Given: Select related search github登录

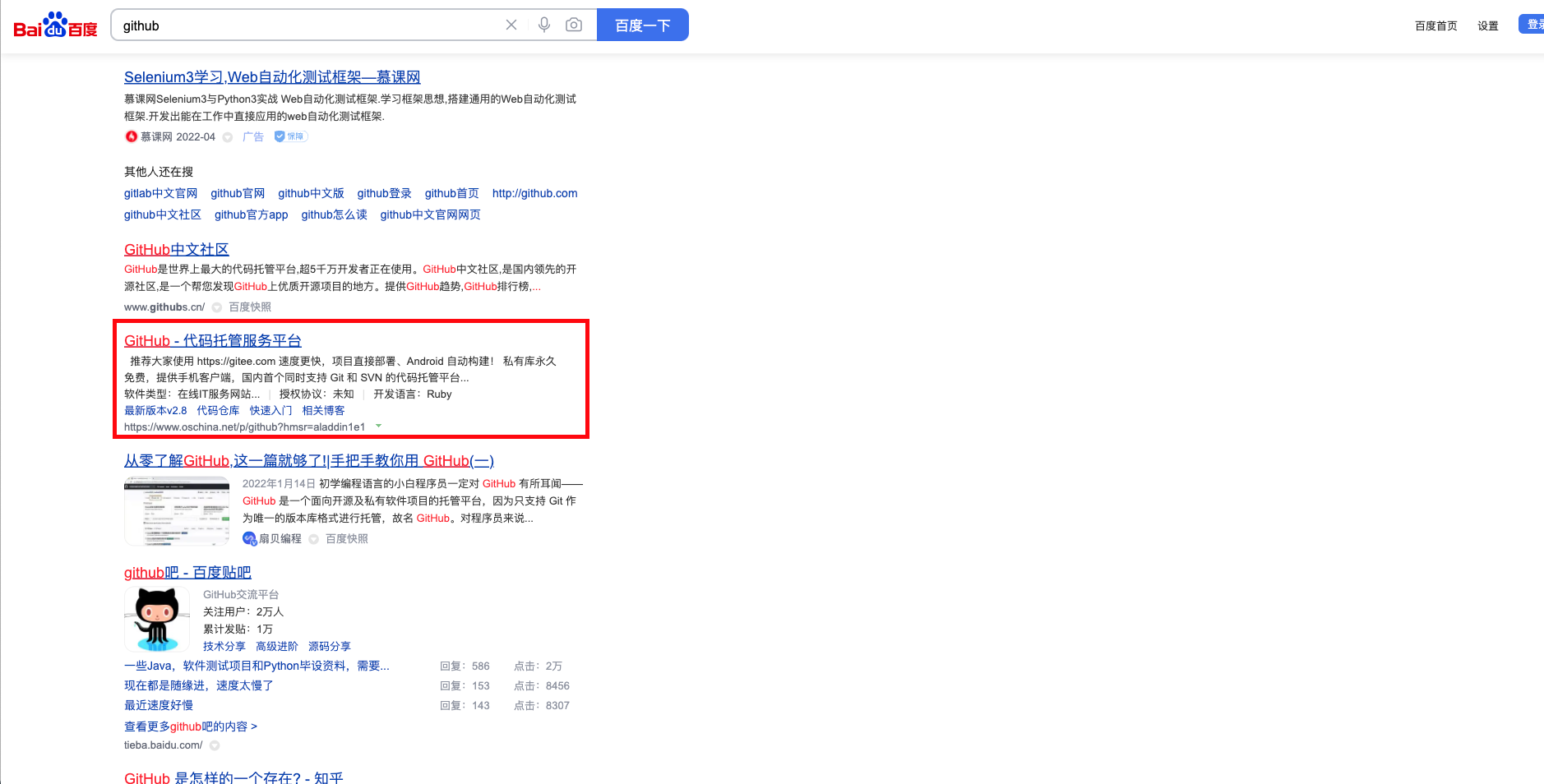Looking at the screenshot, I should [384, 193].
